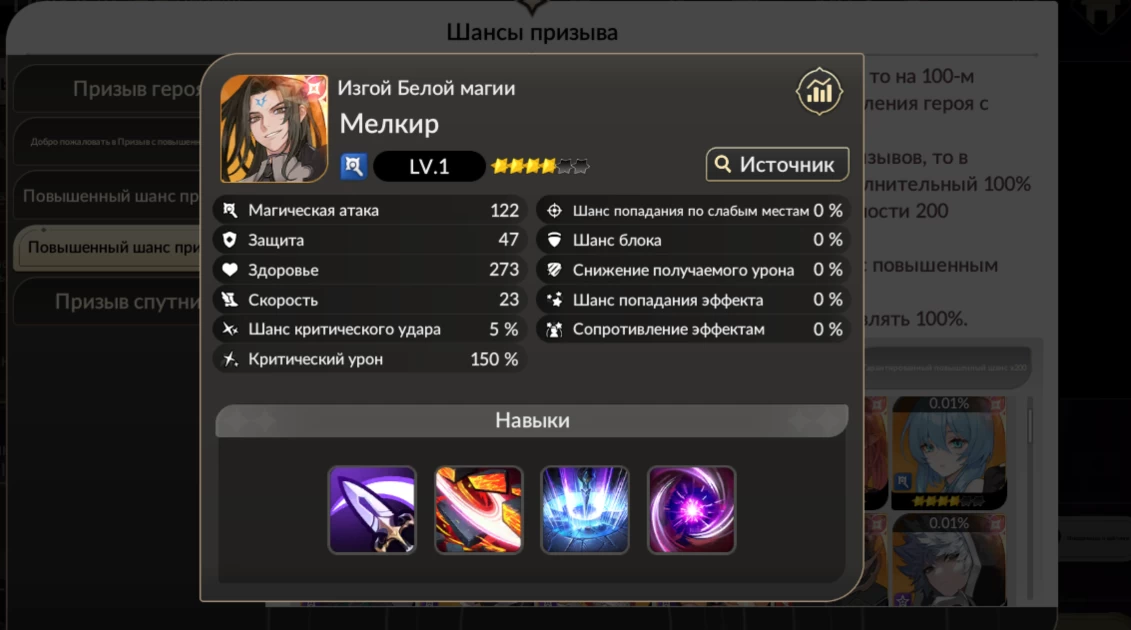Select the highlighted Повышенный шанс призыва tab

click(x=108, y=248)
